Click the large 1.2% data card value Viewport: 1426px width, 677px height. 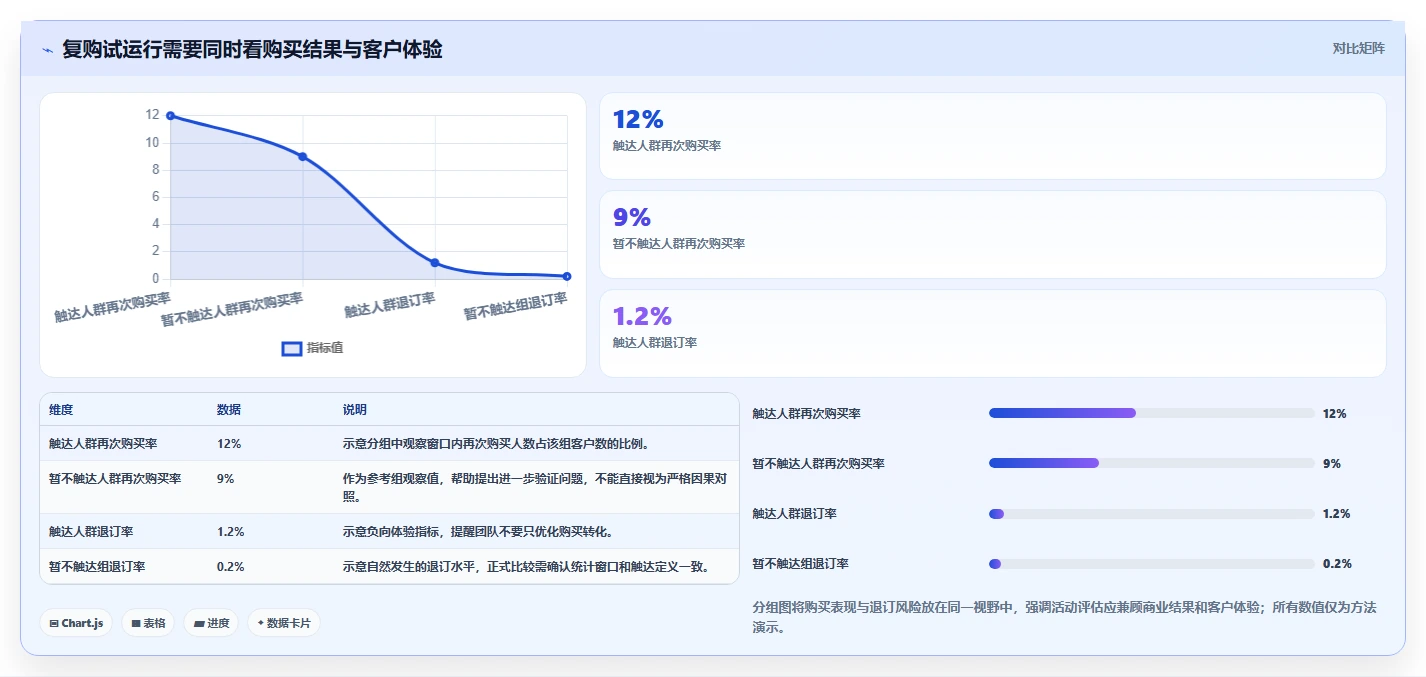(642, 317)
